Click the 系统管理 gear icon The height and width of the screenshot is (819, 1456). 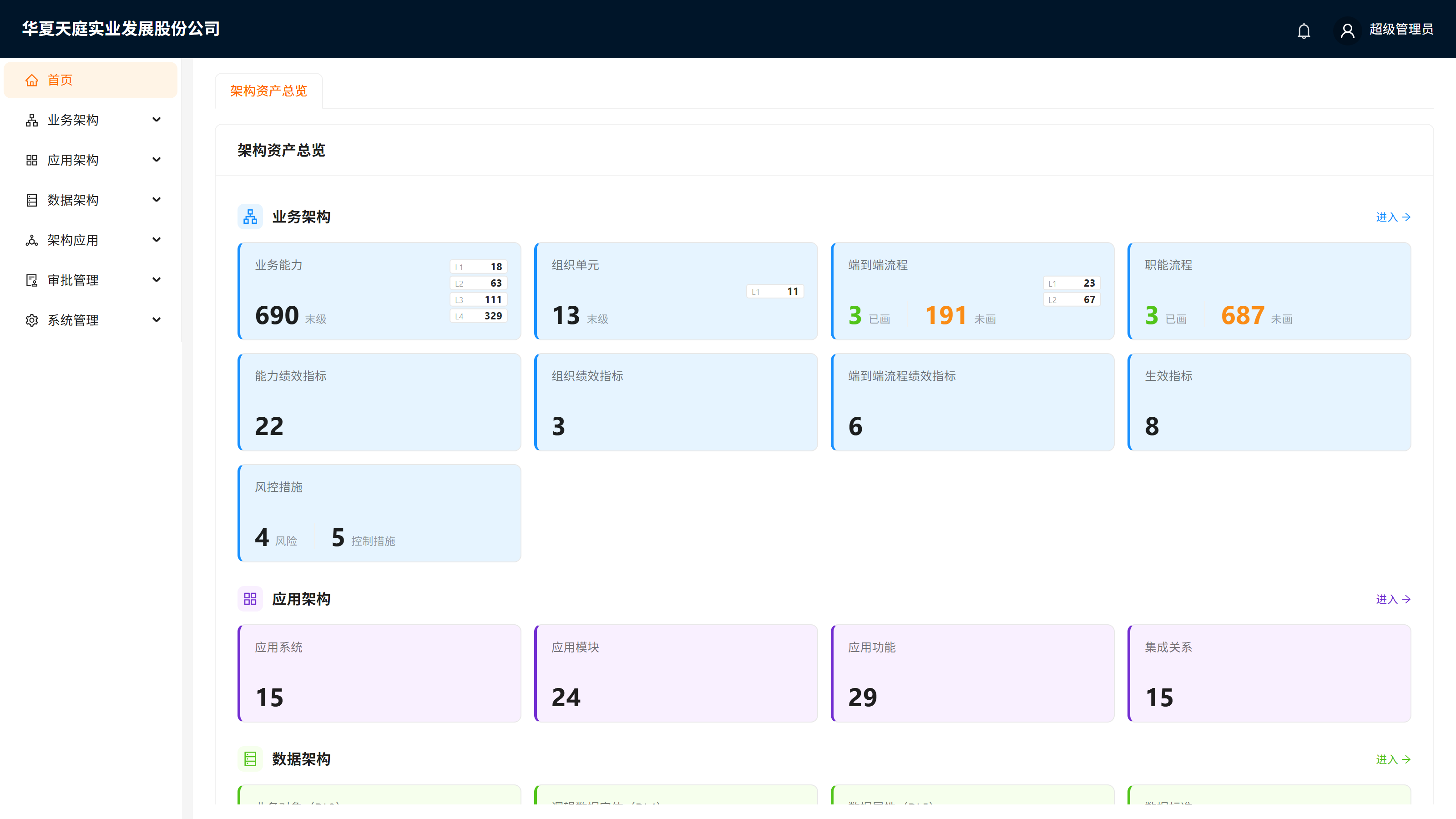pos(32,320)
